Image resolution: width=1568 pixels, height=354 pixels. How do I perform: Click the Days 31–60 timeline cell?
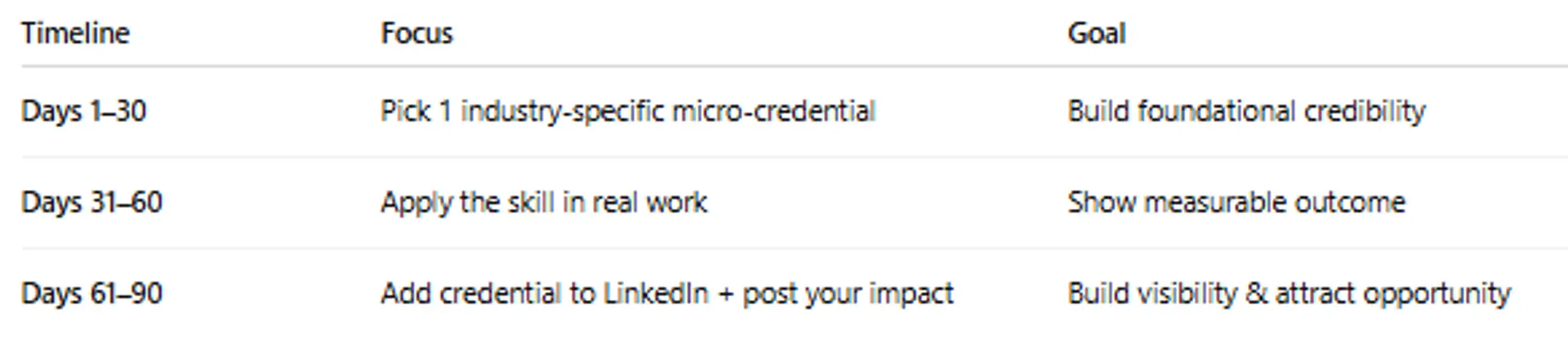click(91, 202)
